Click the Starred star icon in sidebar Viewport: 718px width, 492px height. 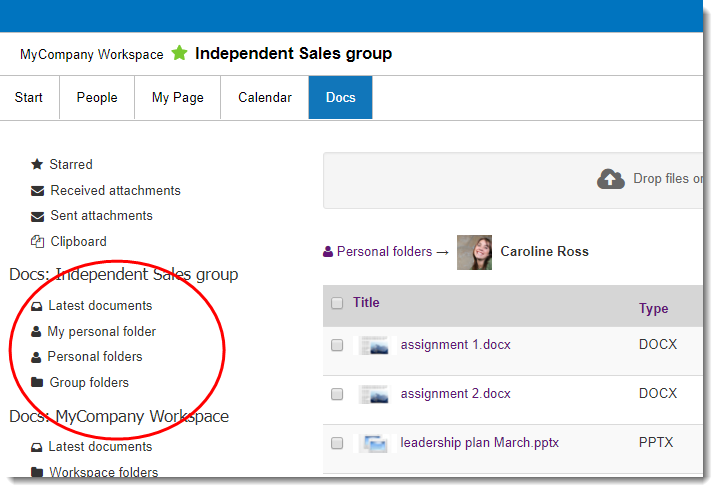[x=37, y=164]
